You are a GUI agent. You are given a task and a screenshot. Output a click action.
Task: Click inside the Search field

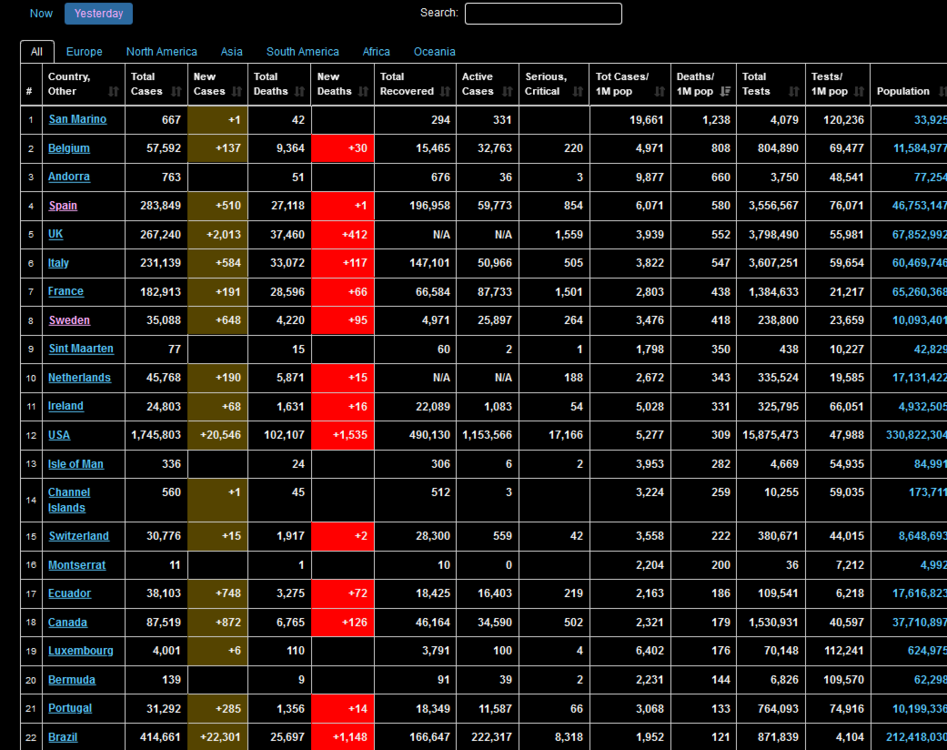[x=543, y=13]
